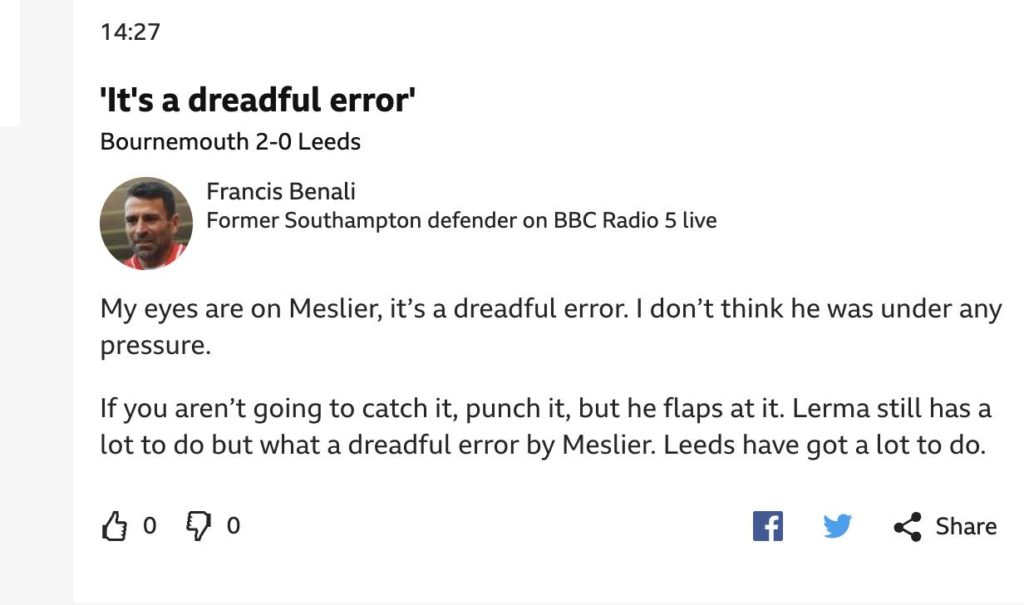Screen dimensions: 1024x605
Task: Click the word 'pressure.' ending first paragraph
Action: [x=155, y=346]
